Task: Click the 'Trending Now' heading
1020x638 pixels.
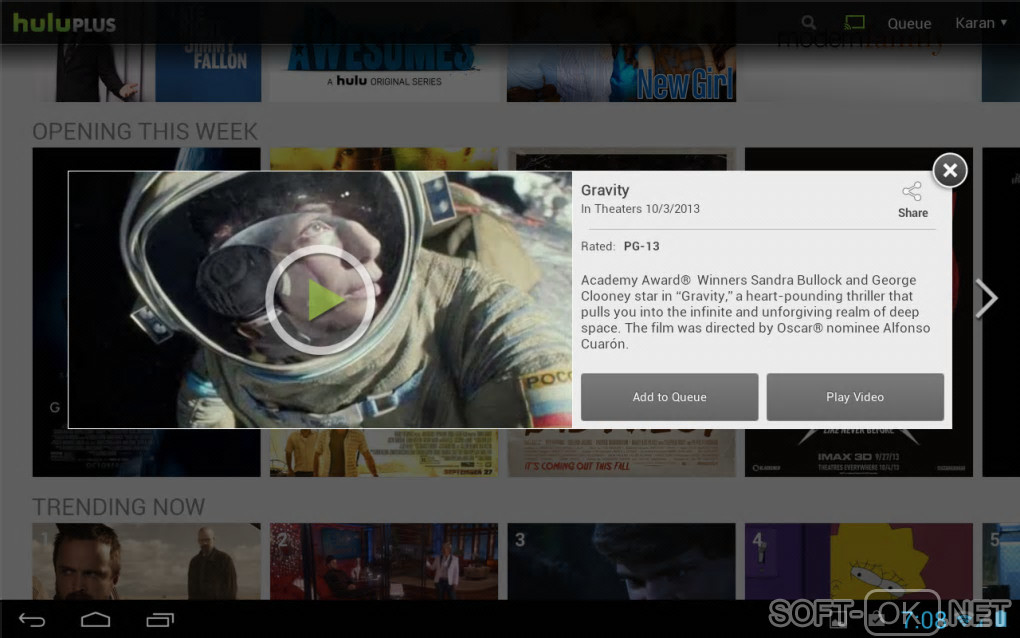Action: click(x=119, y=507)
